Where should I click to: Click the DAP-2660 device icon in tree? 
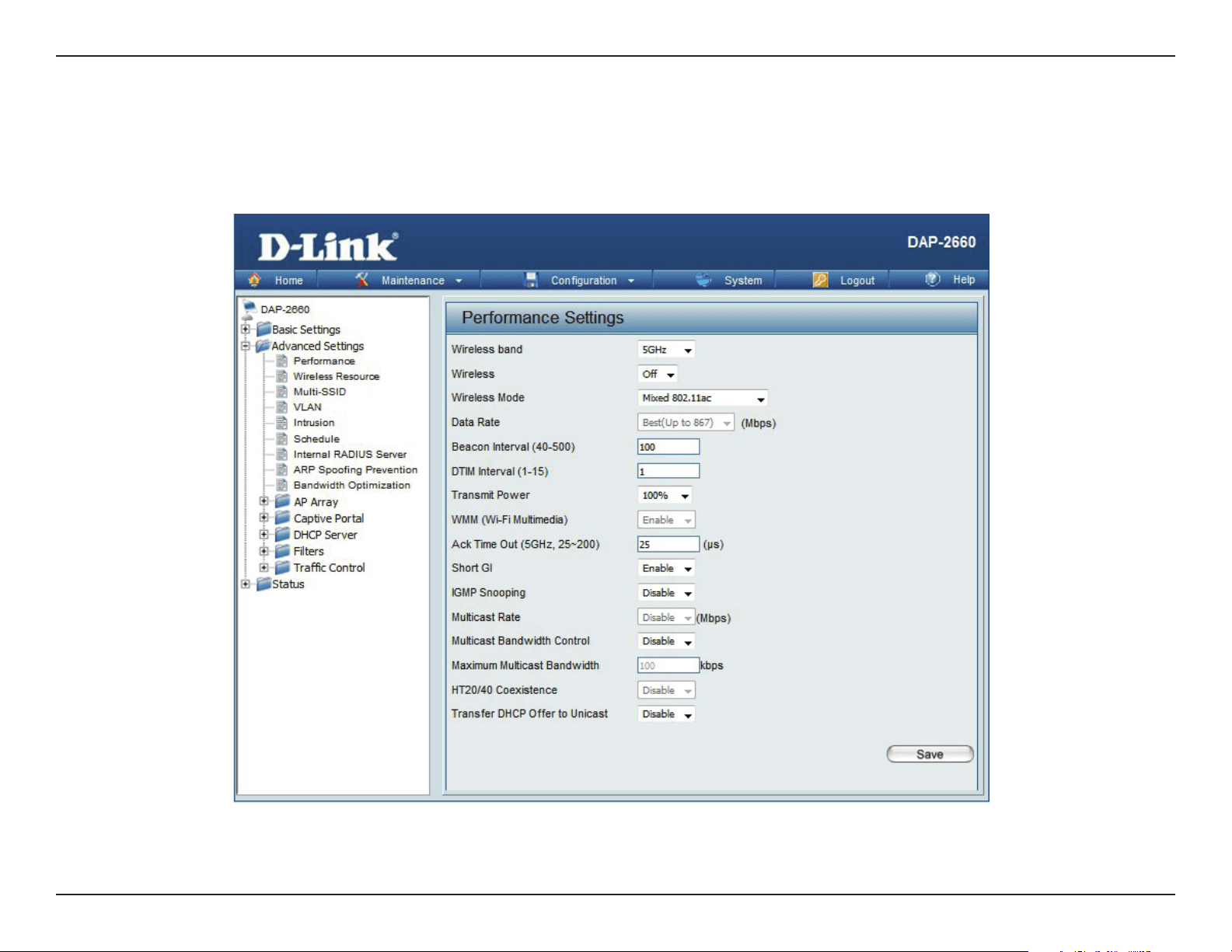coord(249,309)
